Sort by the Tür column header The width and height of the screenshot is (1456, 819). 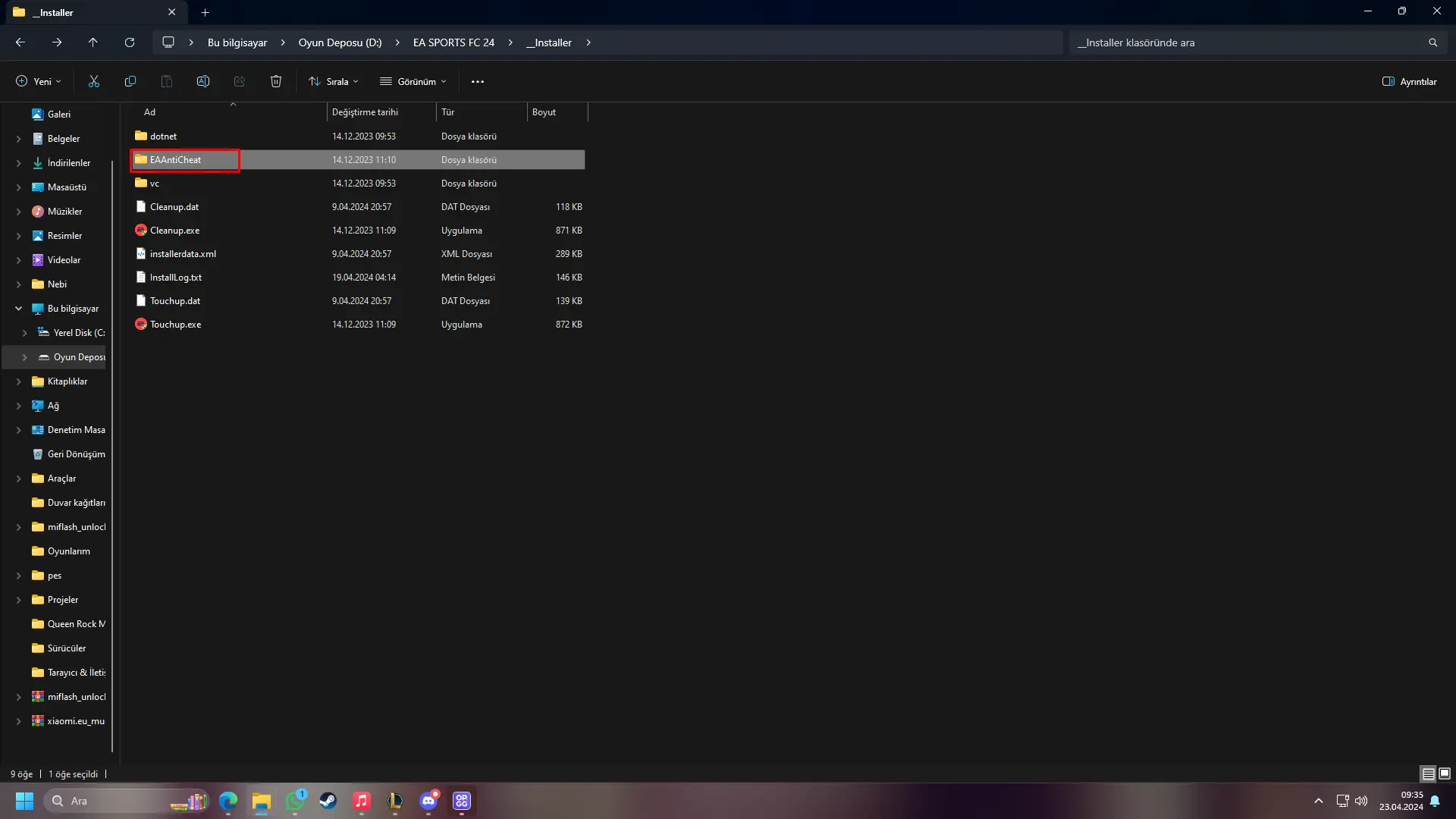482,112
